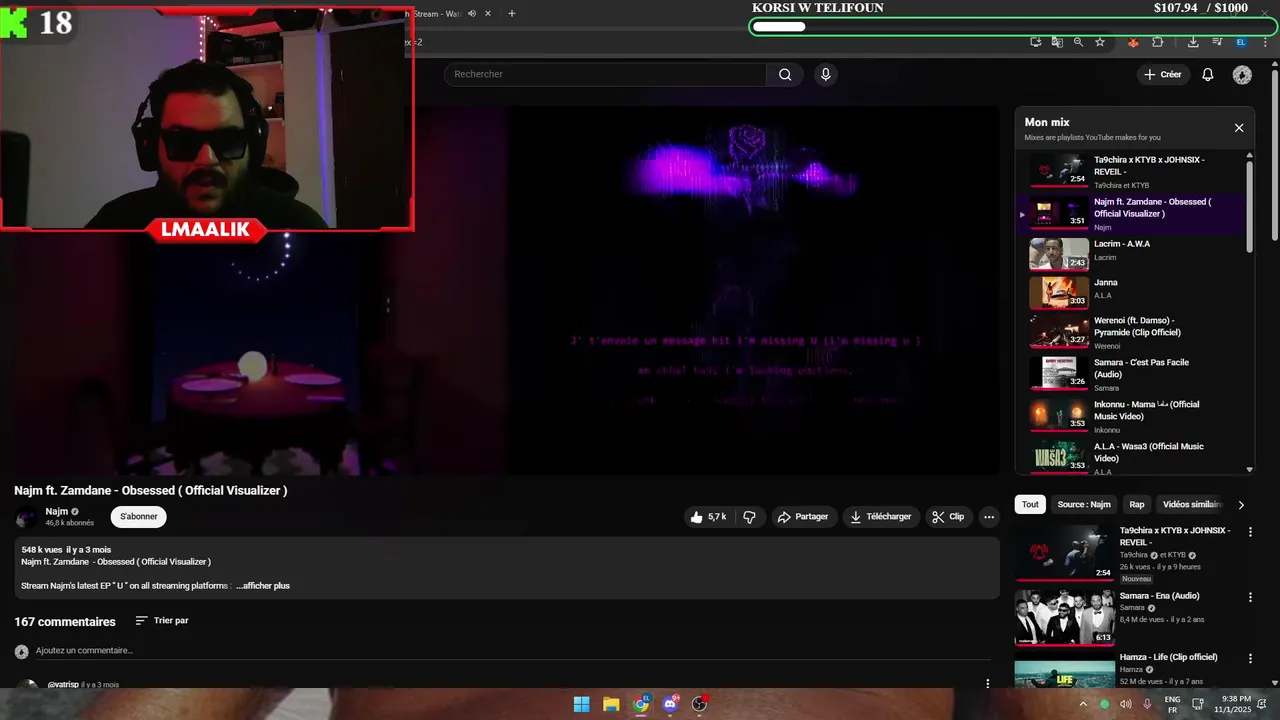Open the EL Chrome profile
The width and height of the screenshot is (1280, 720).
click(1241, 42)
